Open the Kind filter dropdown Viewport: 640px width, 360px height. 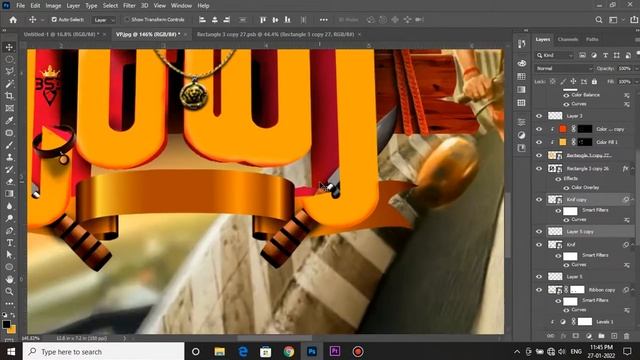coord(555,55)
